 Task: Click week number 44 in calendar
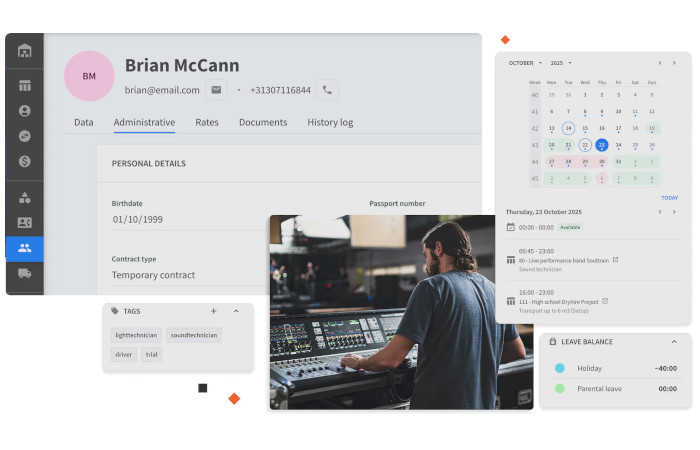coord(535,162)
